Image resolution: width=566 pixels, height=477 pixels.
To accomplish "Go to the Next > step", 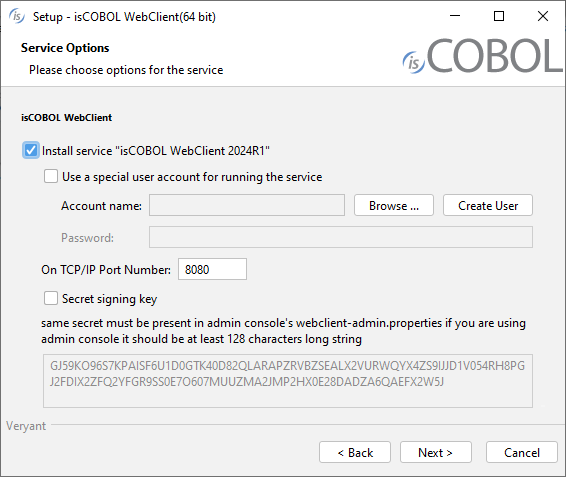I will [x=436, y=452].
